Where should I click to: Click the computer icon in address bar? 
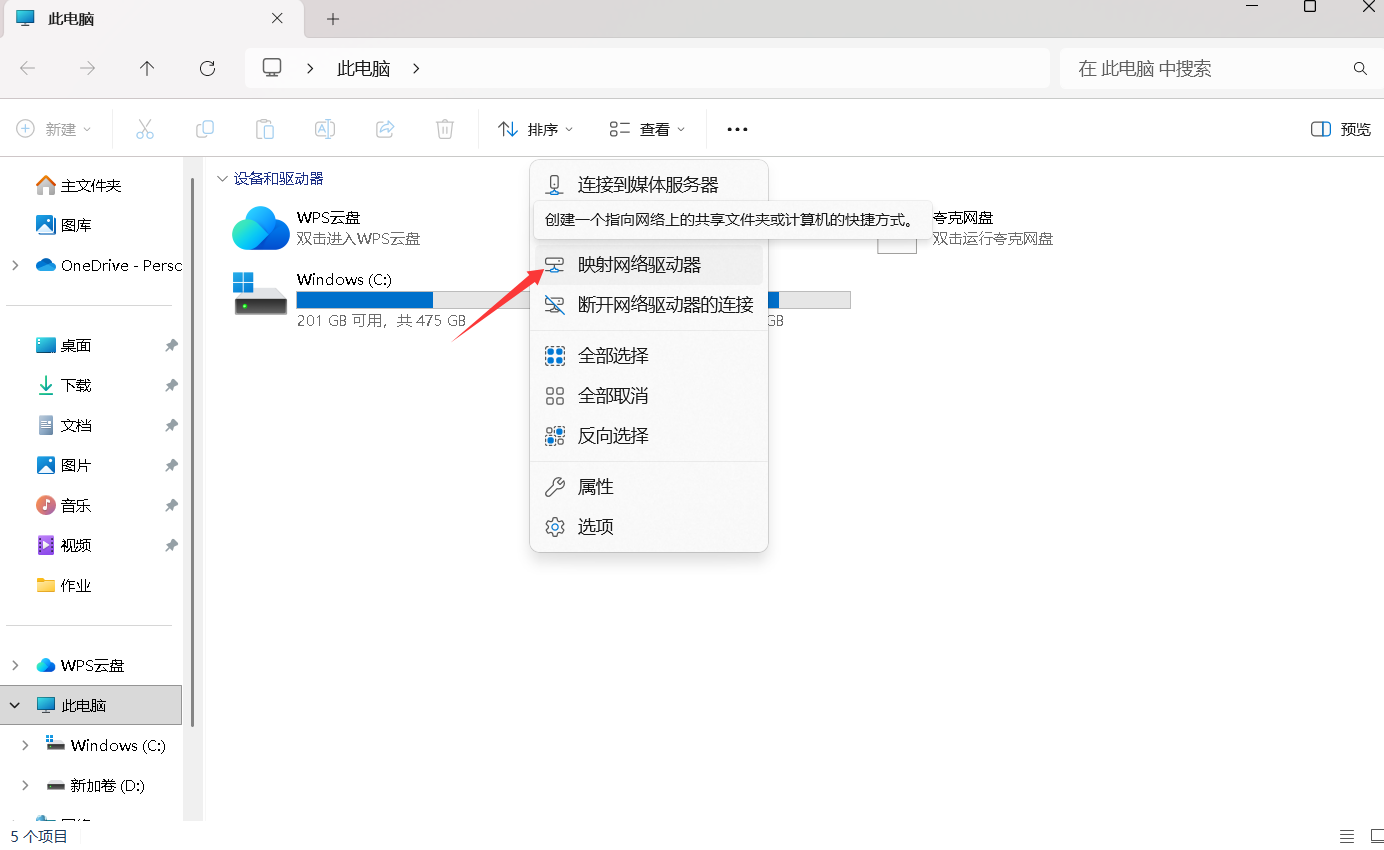coord(272,68)
